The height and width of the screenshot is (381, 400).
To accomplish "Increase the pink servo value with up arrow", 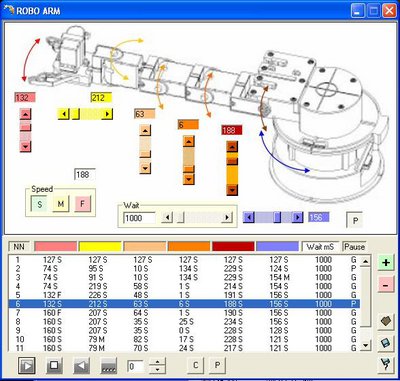I will pos(25,114).
